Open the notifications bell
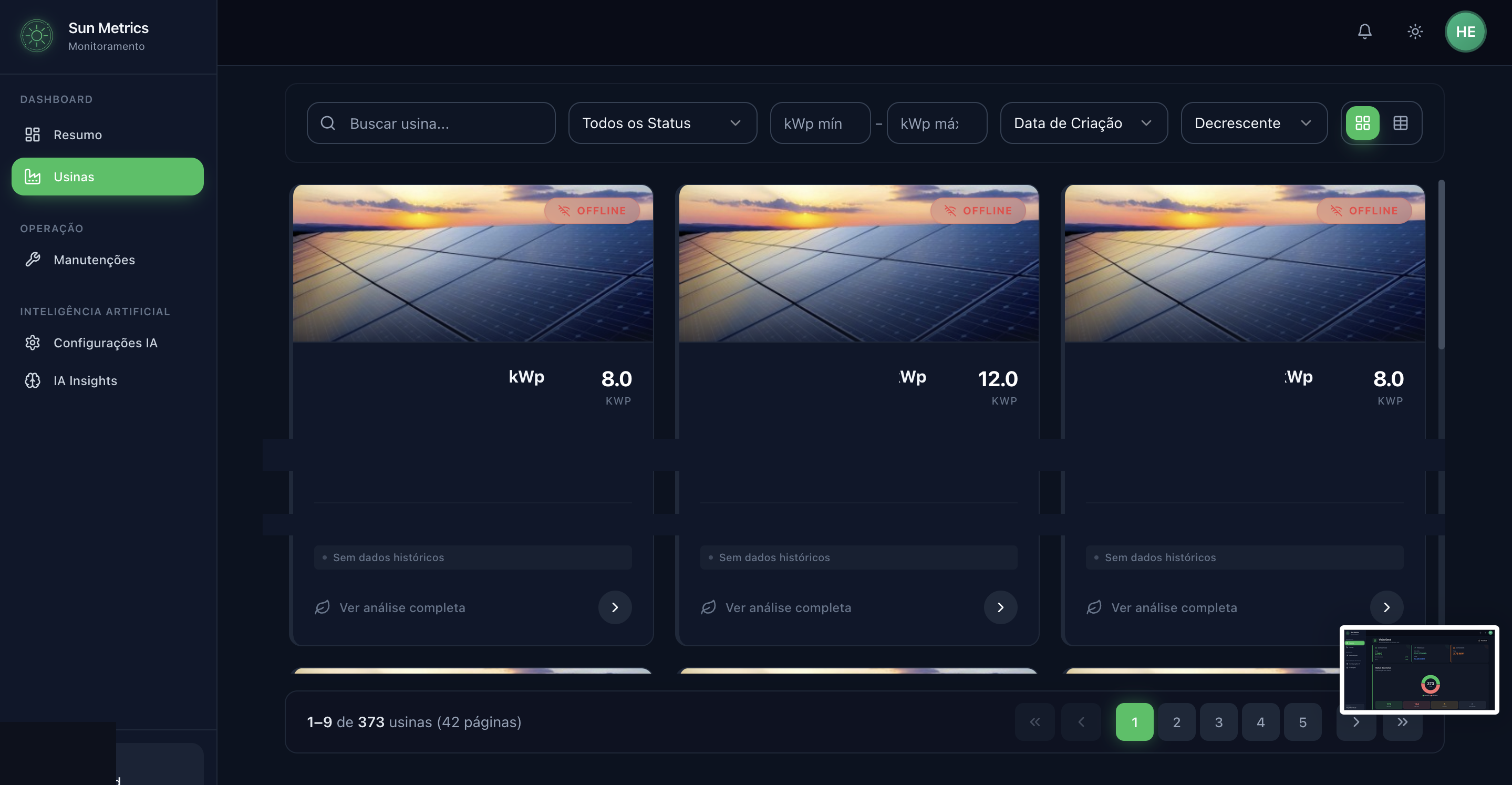 [x=1365, y=32]
